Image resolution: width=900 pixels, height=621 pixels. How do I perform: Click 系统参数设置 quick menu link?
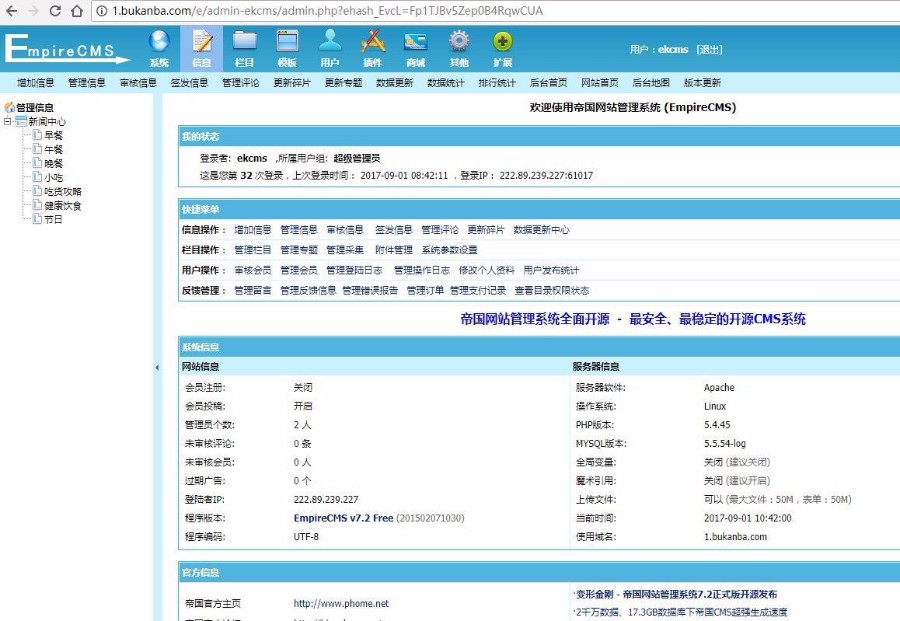coord(449,250)
